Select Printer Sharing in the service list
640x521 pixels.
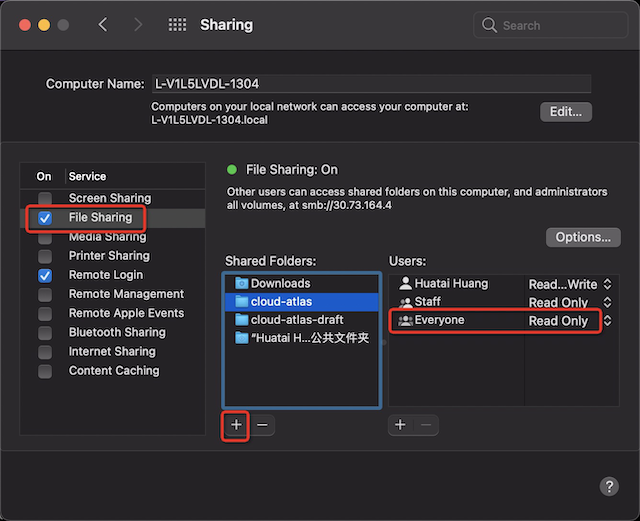pyautogui.click(x=109, y=256)
